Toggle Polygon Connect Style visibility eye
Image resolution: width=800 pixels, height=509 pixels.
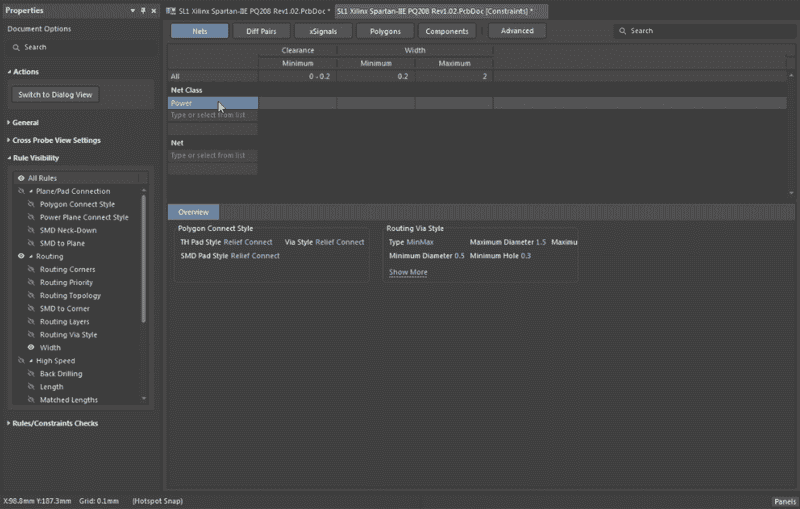31,204
